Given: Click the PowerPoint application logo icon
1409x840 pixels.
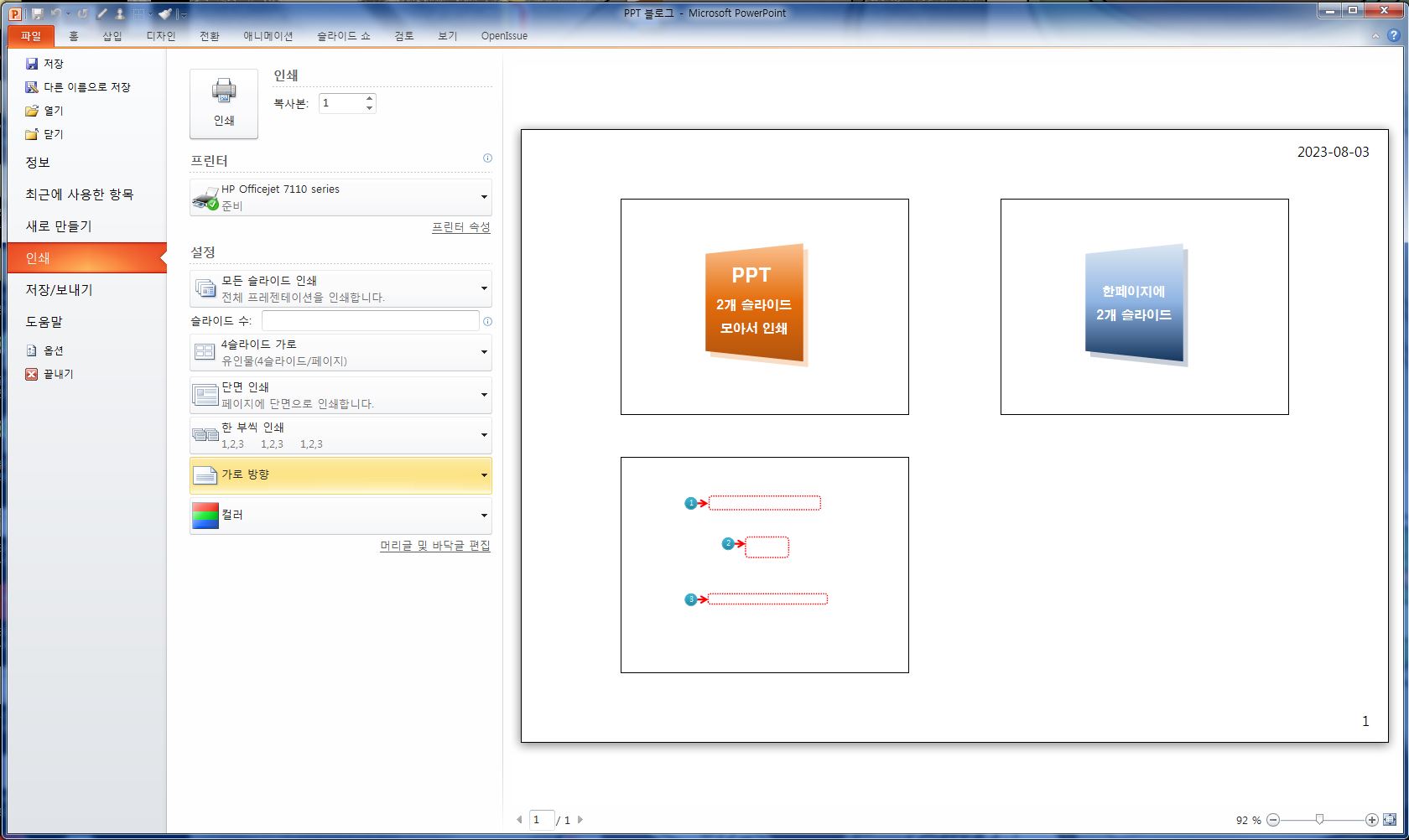Looking at the screenshot, I should 14,13.
